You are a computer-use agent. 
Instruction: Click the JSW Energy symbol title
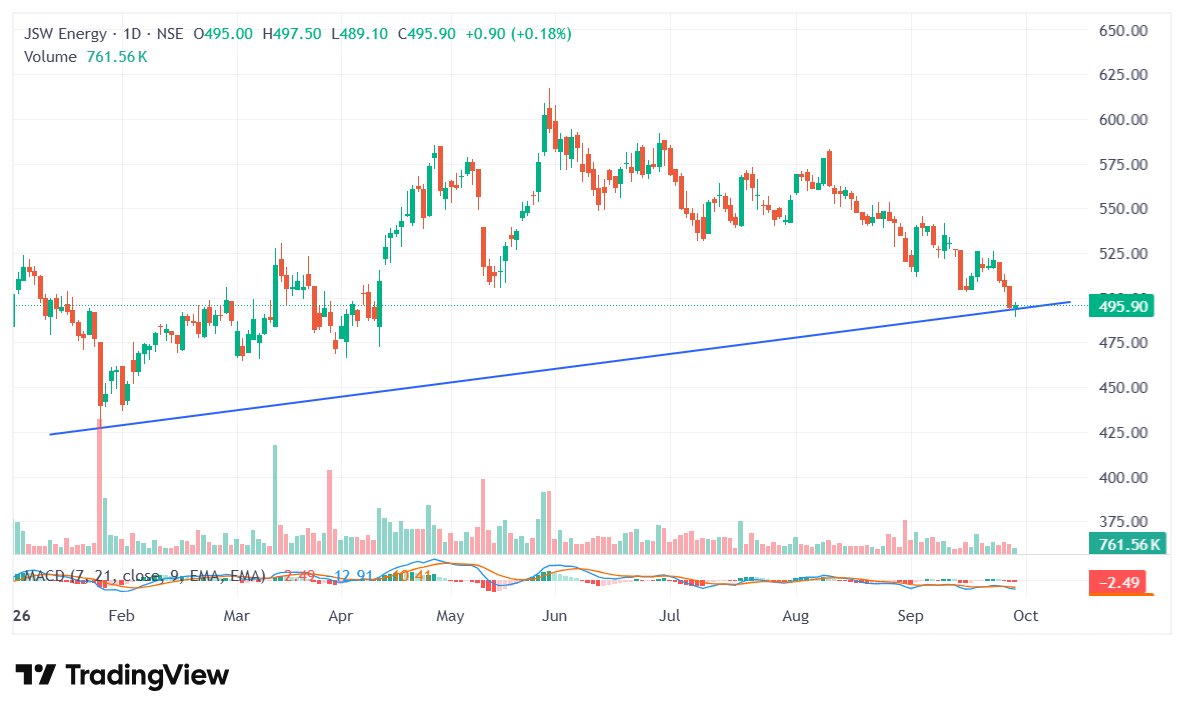point(65,34)
